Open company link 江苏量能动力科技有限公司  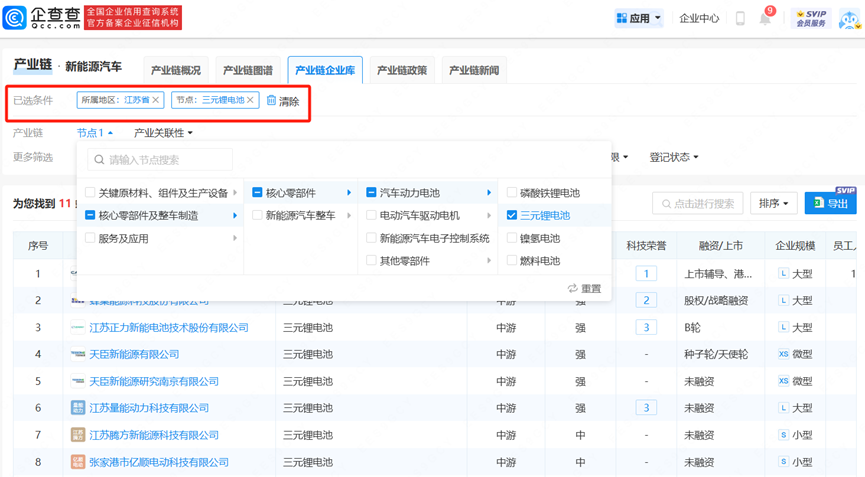[149, 408]
